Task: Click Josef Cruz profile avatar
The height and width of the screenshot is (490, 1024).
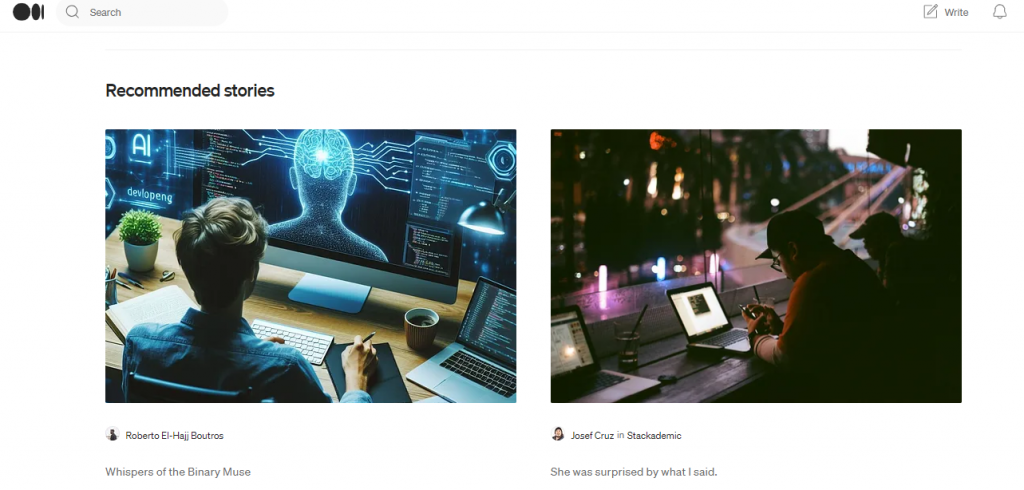Action: point(558,434)
